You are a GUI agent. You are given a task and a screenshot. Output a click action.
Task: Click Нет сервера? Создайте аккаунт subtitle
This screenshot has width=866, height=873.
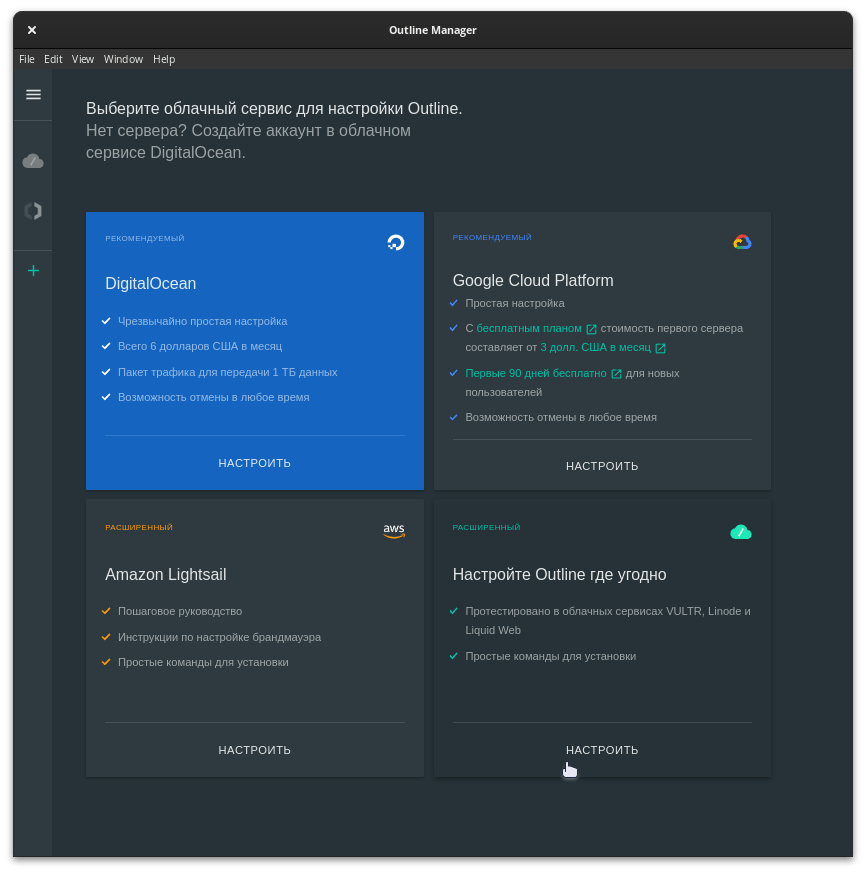point(248,141)
